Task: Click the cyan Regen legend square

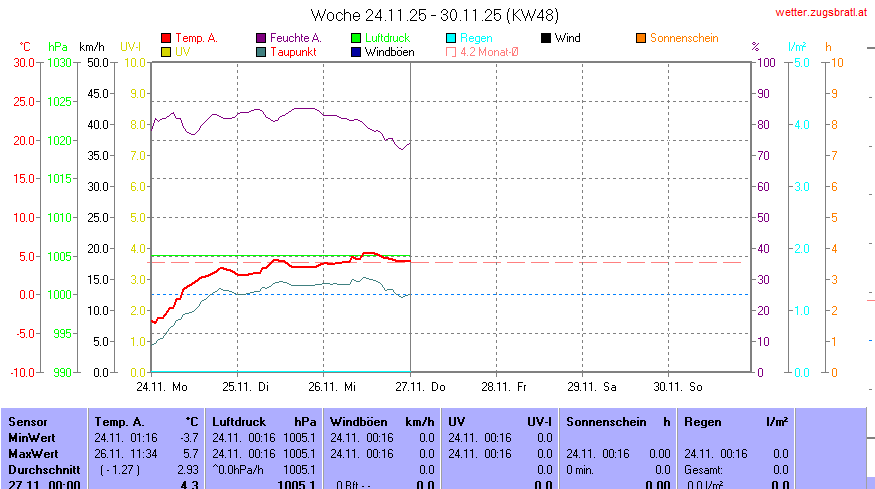Action: (451, 38)
